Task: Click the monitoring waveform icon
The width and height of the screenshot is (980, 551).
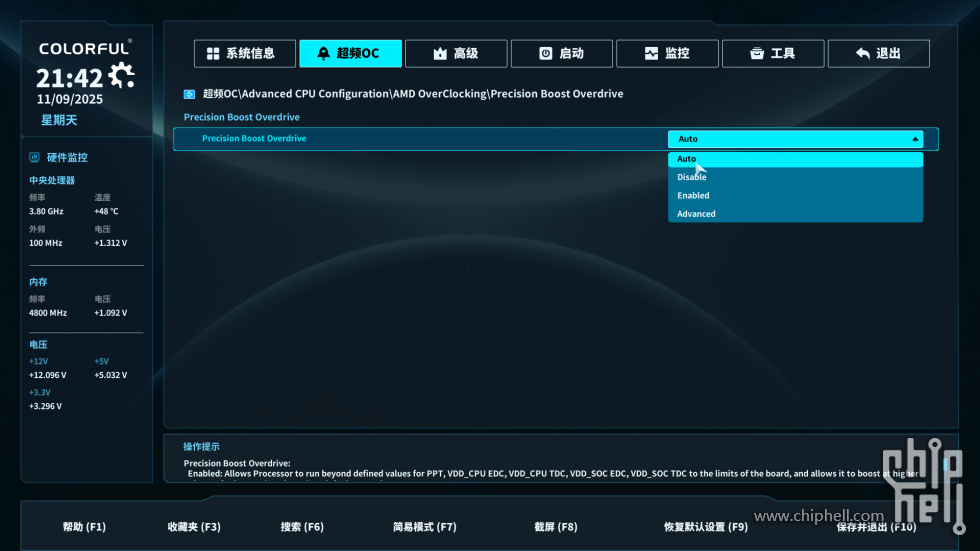Action: click(x=652, y=54)
